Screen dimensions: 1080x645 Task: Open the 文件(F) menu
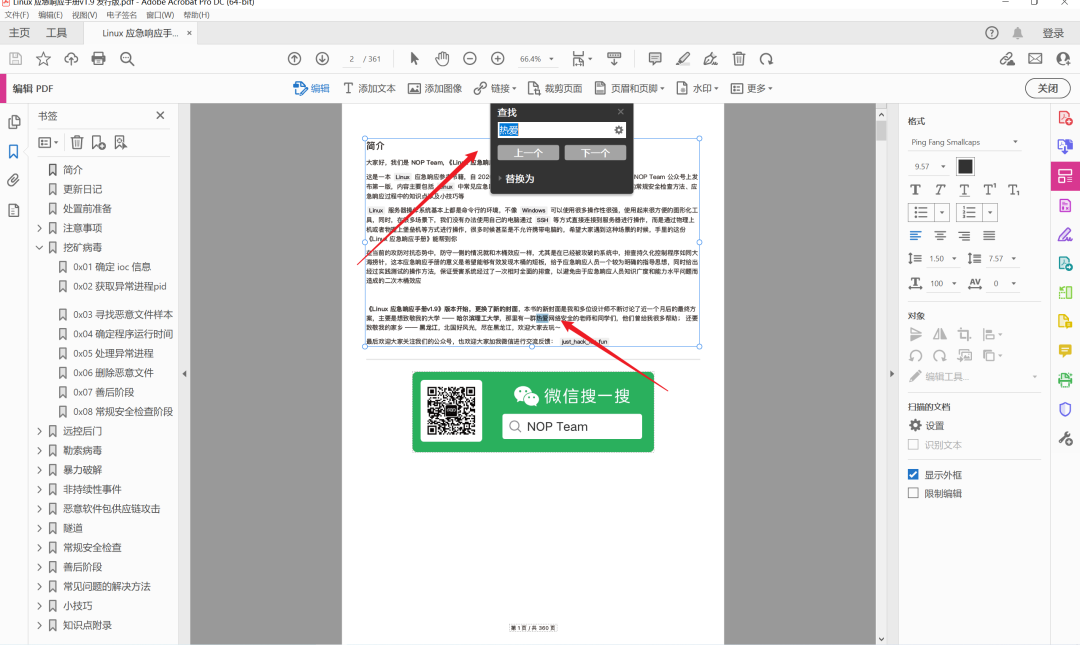click(x=17, y=15)
